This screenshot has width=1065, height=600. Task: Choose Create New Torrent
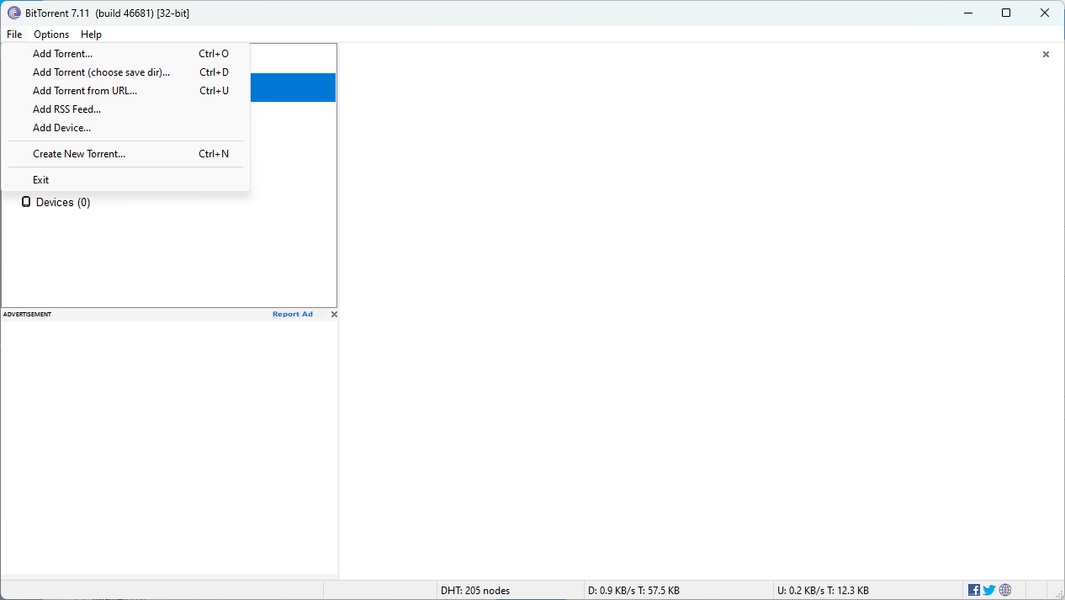click(x=79, y=153)
